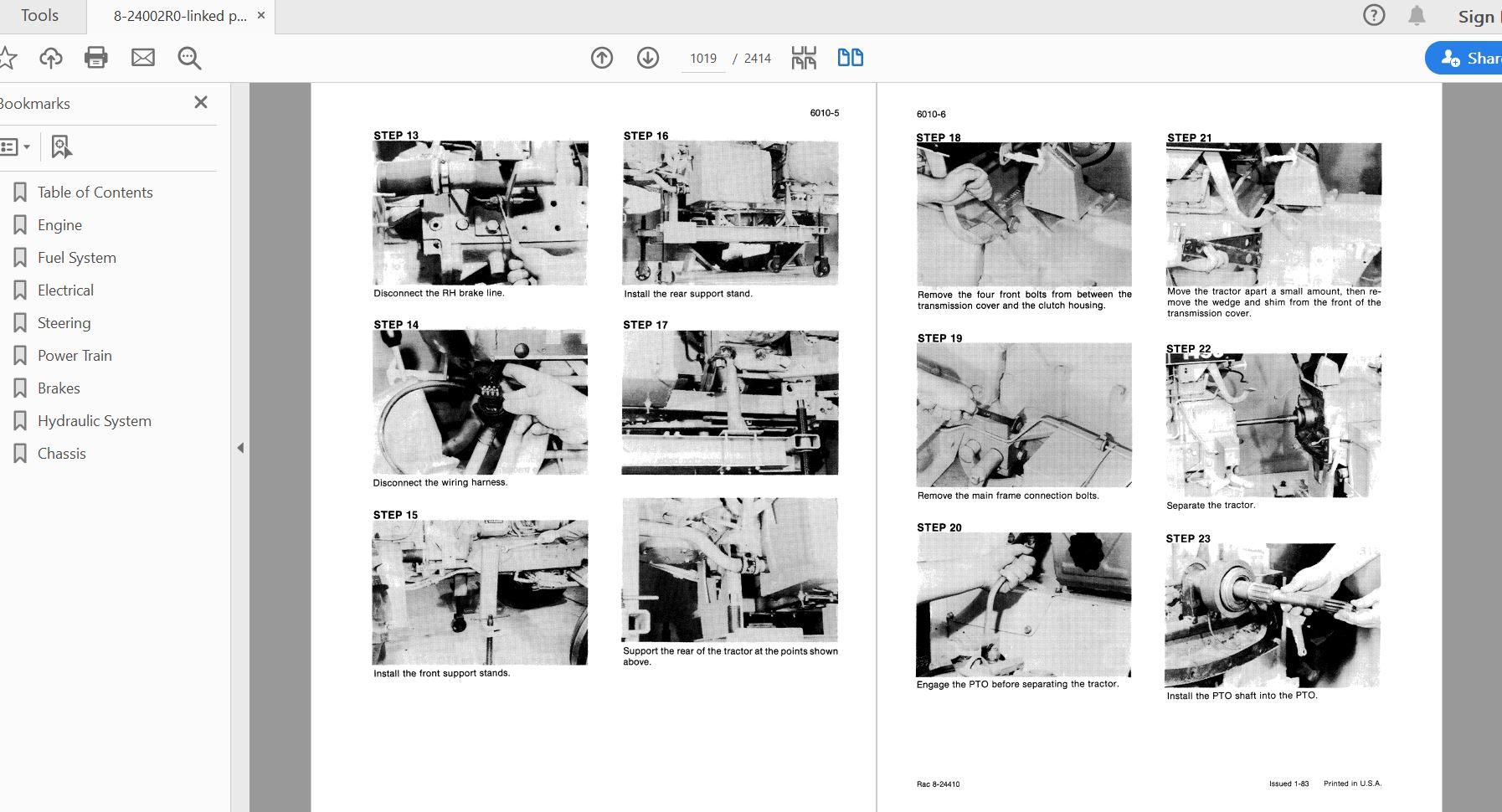
Task: Open the notifications bell
Action: [x=1417, y=16]
